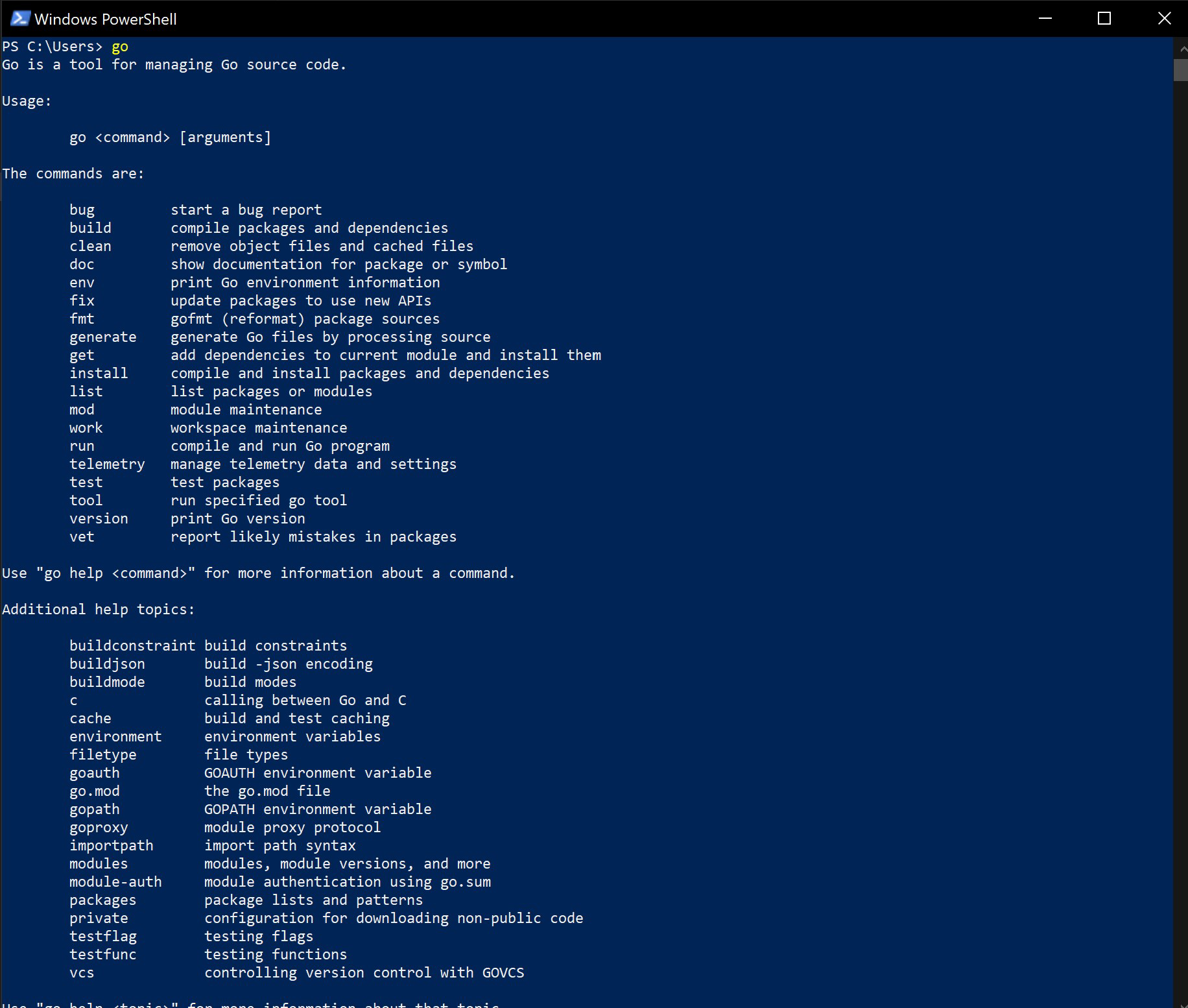Click the 'fmt' command name
The width and height of the screenshot is (1188, 1008).
coord(82,319)
